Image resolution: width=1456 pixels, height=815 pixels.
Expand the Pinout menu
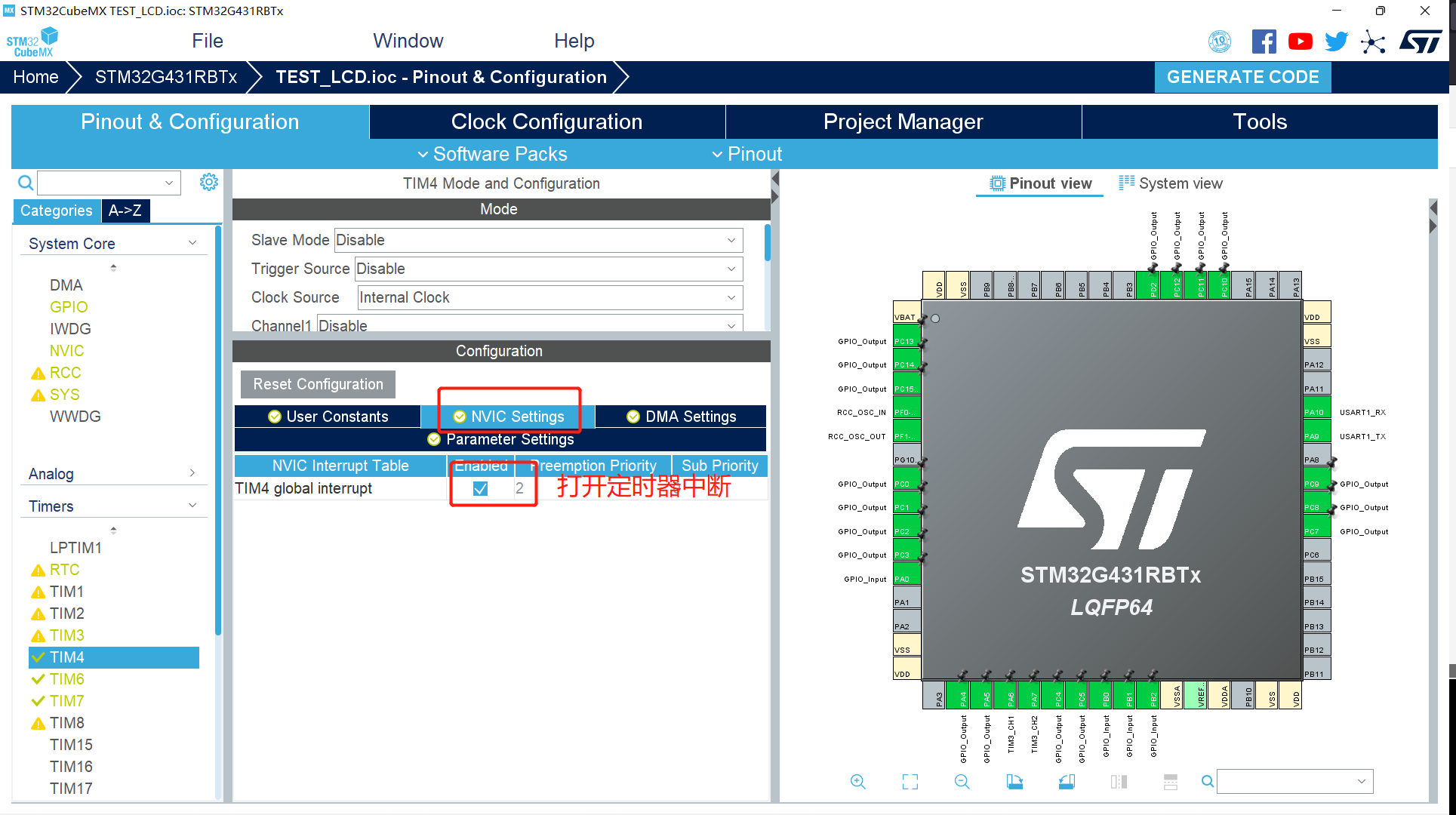tap(747, 154)
